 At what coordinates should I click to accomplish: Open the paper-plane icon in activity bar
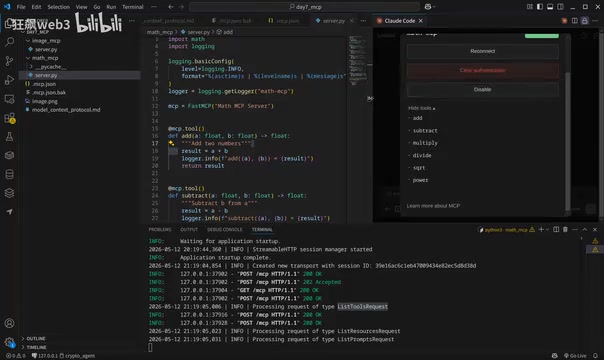pyautogui.click(x=9, y=212)
